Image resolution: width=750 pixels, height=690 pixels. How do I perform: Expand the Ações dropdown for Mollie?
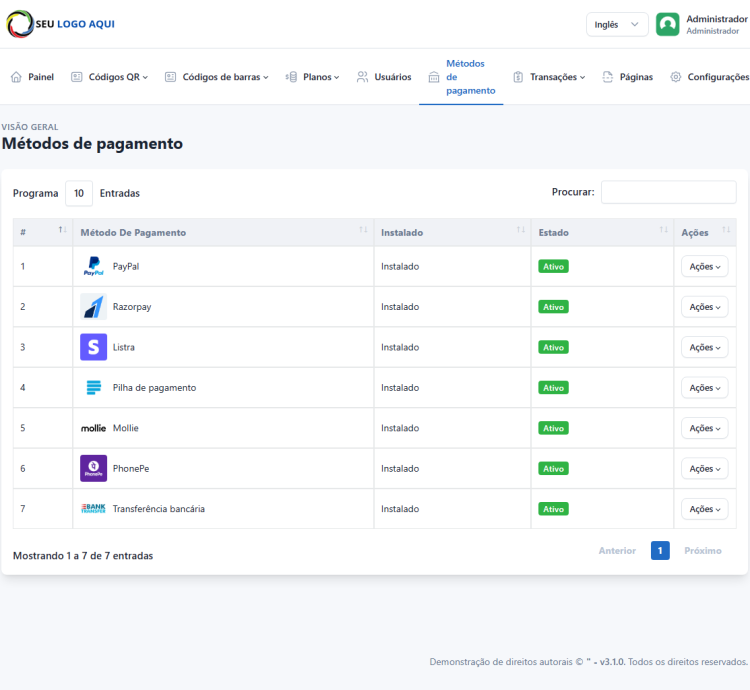704,428
